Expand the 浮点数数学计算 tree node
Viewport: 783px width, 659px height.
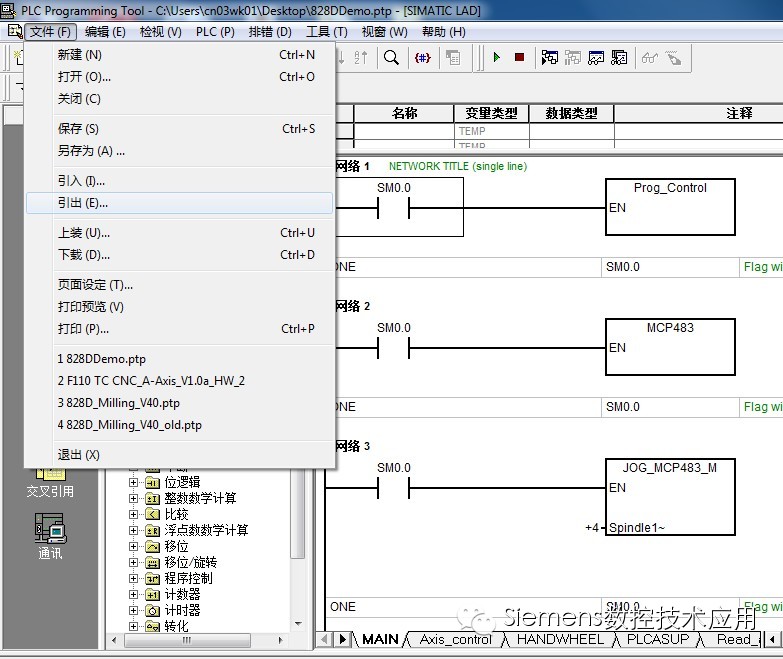(x=133, y=530)
